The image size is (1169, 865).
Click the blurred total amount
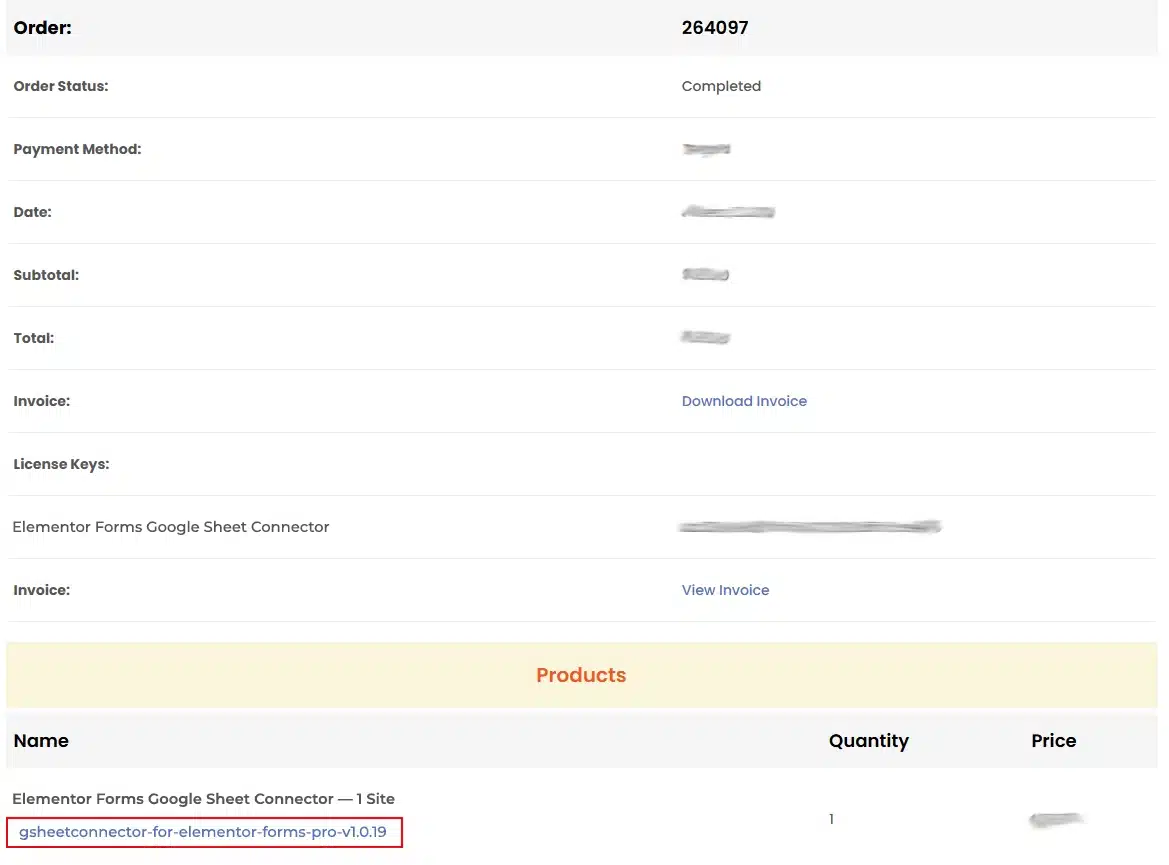(705, 338)
